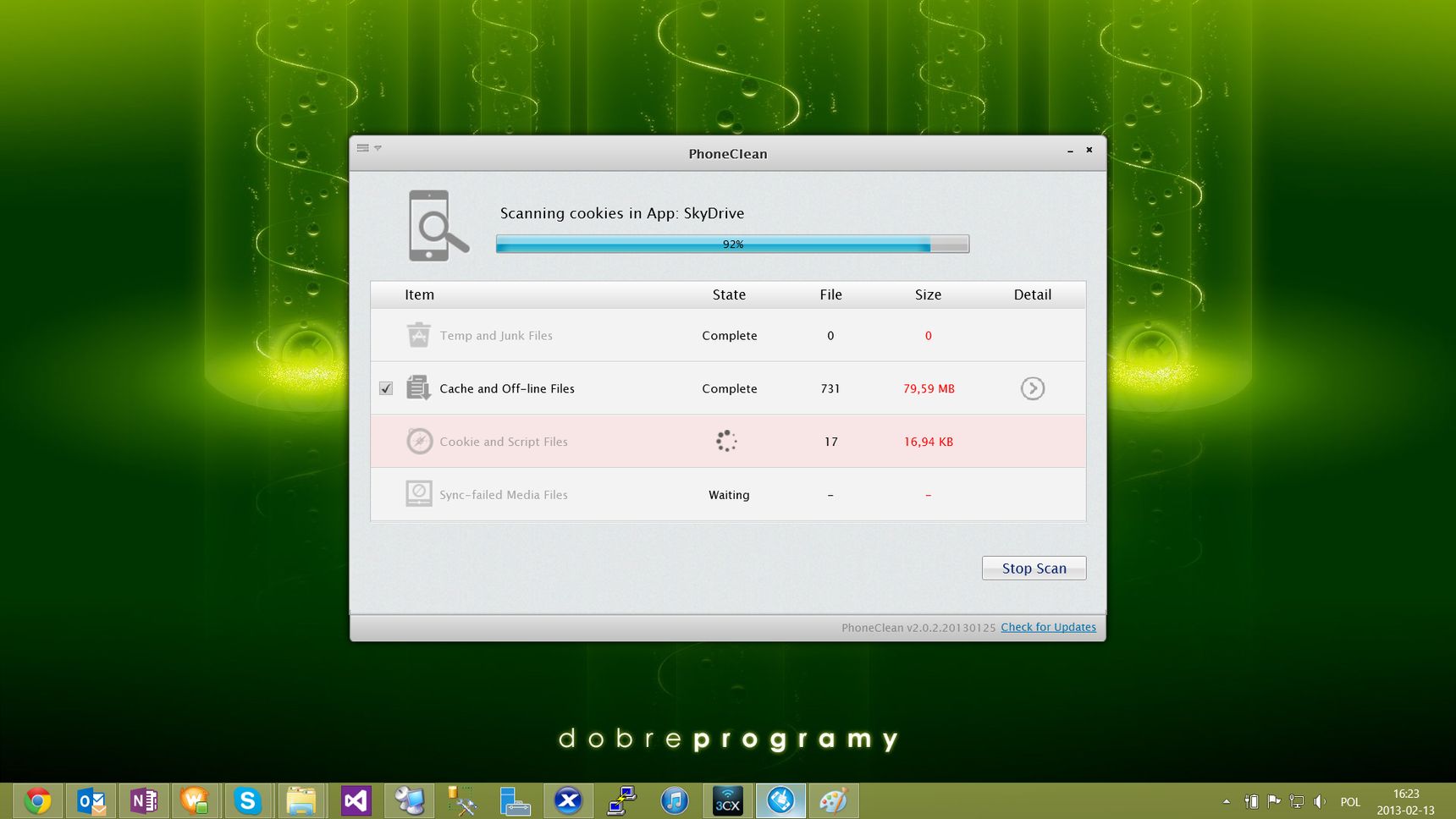Image resolution: width=1456 pixels, height=819 pixels.
Task: Click the 16,94 KB size value
Action: pyautogui.click(x=929, y=442)
